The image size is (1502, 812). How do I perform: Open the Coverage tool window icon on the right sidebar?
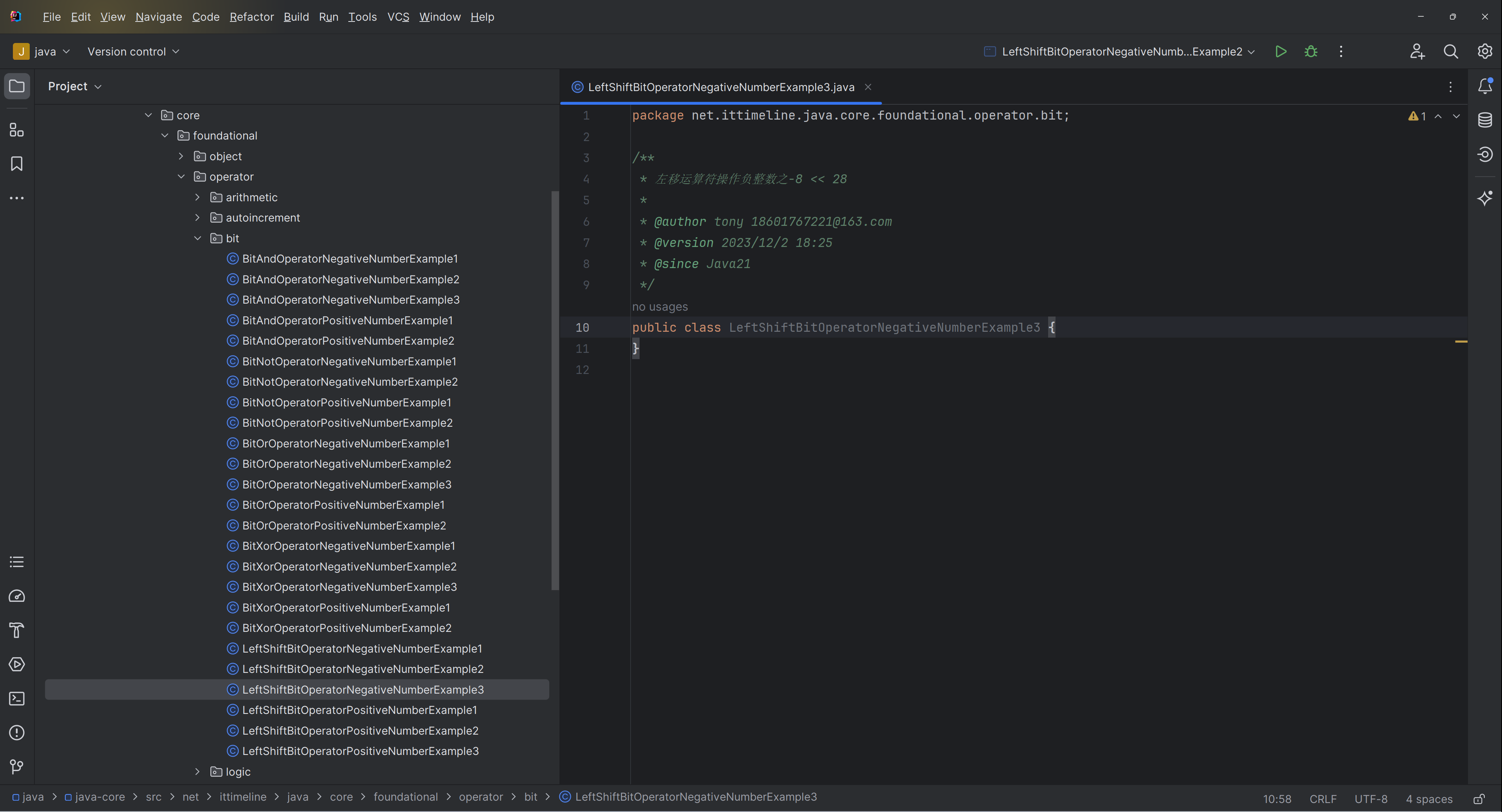coord(1485,154)
